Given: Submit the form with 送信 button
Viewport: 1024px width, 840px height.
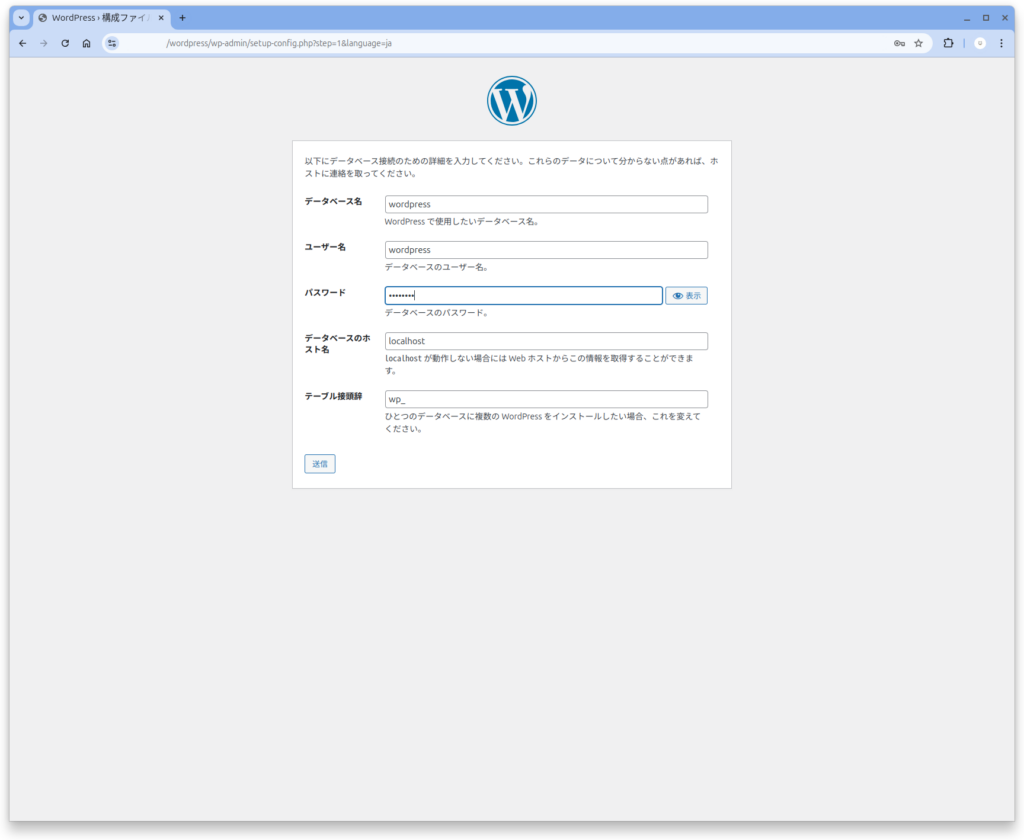Looking at the screenshot, I should point(319,464).
